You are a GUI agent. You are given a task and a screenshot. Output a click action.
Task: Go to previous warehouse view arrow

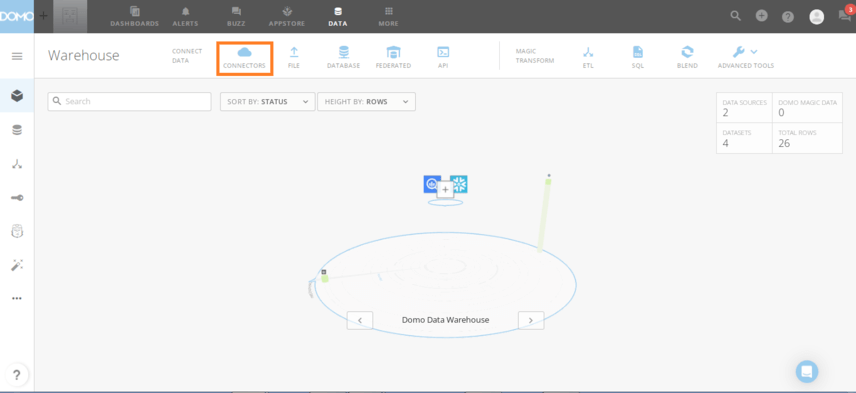coord(360,320)
